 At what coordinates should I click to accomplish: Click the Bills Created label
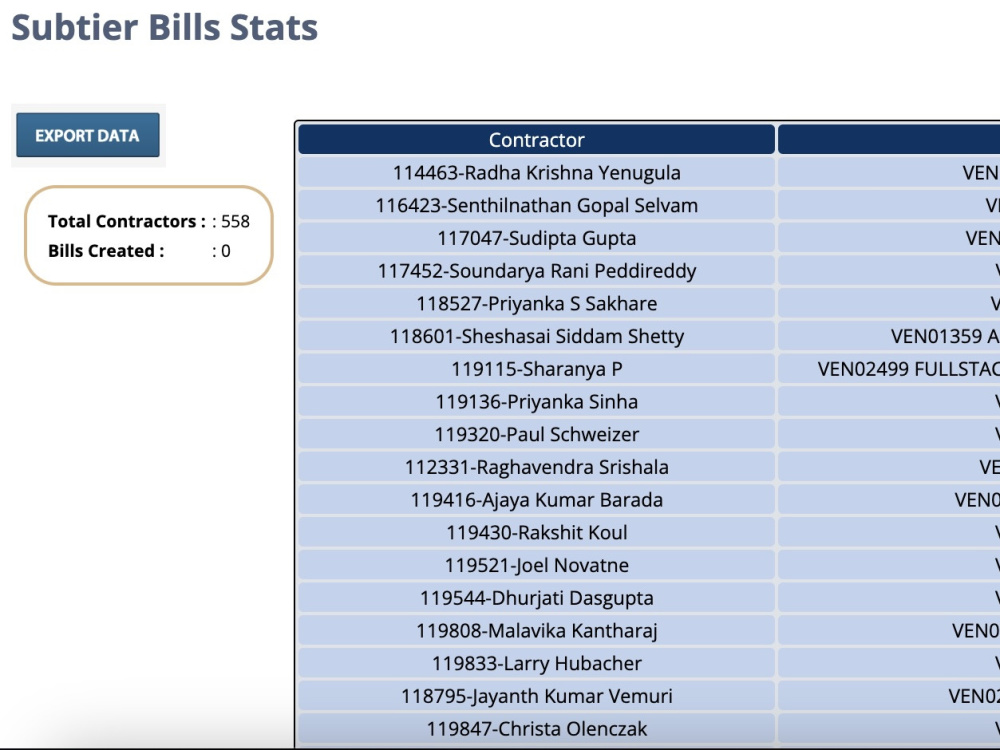(x=106, y=251)
